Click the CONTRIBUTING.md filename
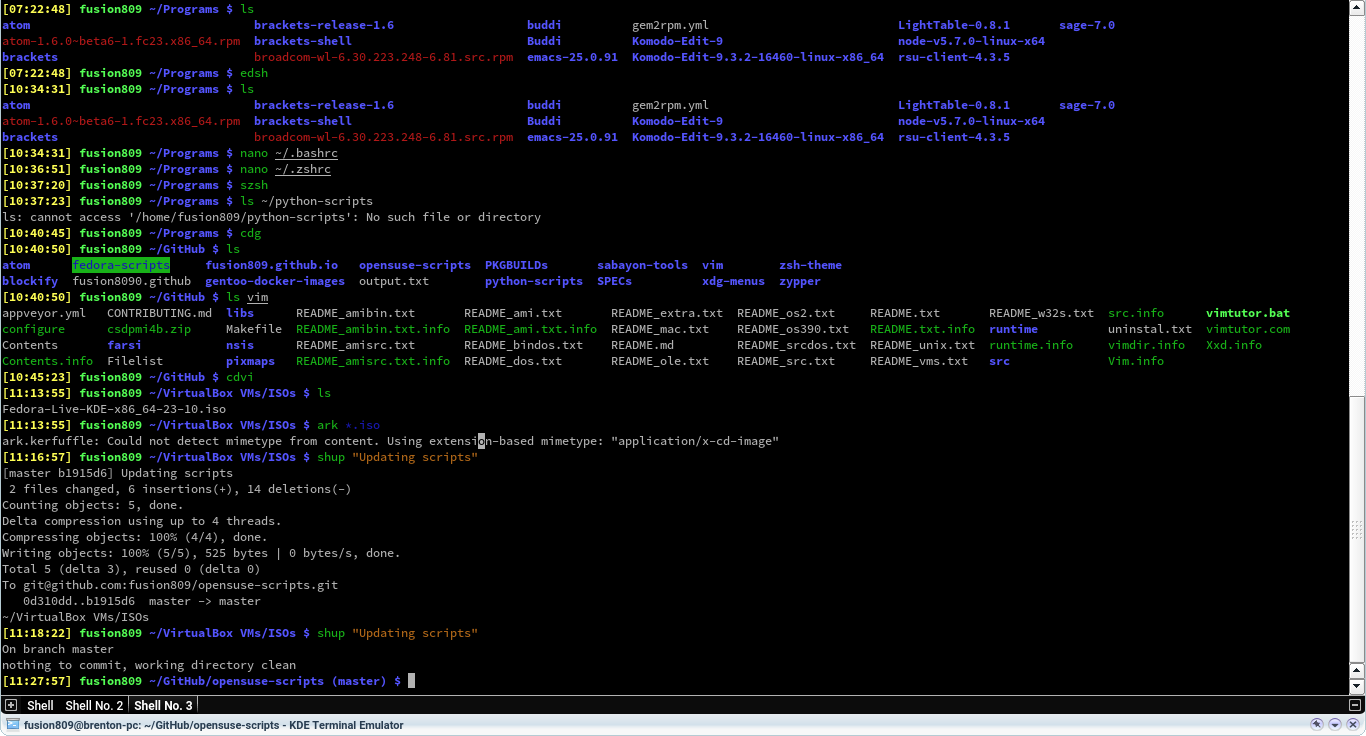Image resolution: width=1366 pixels, height=736 pixels. (x=159, y=313)
